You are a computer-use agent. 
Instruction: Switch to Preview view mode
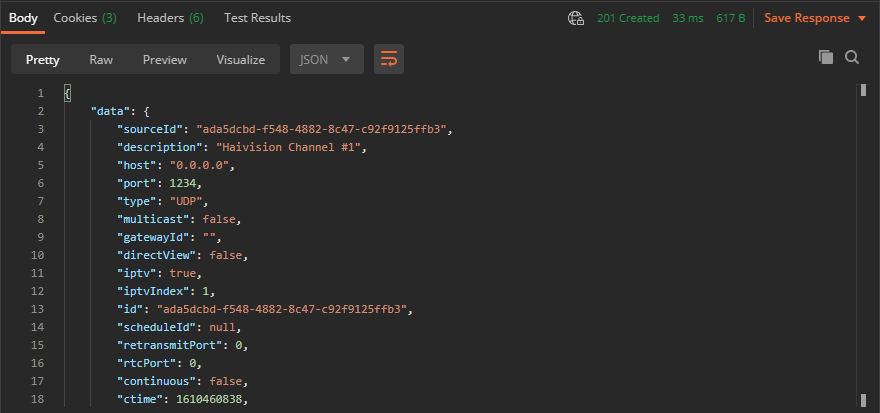164,59
